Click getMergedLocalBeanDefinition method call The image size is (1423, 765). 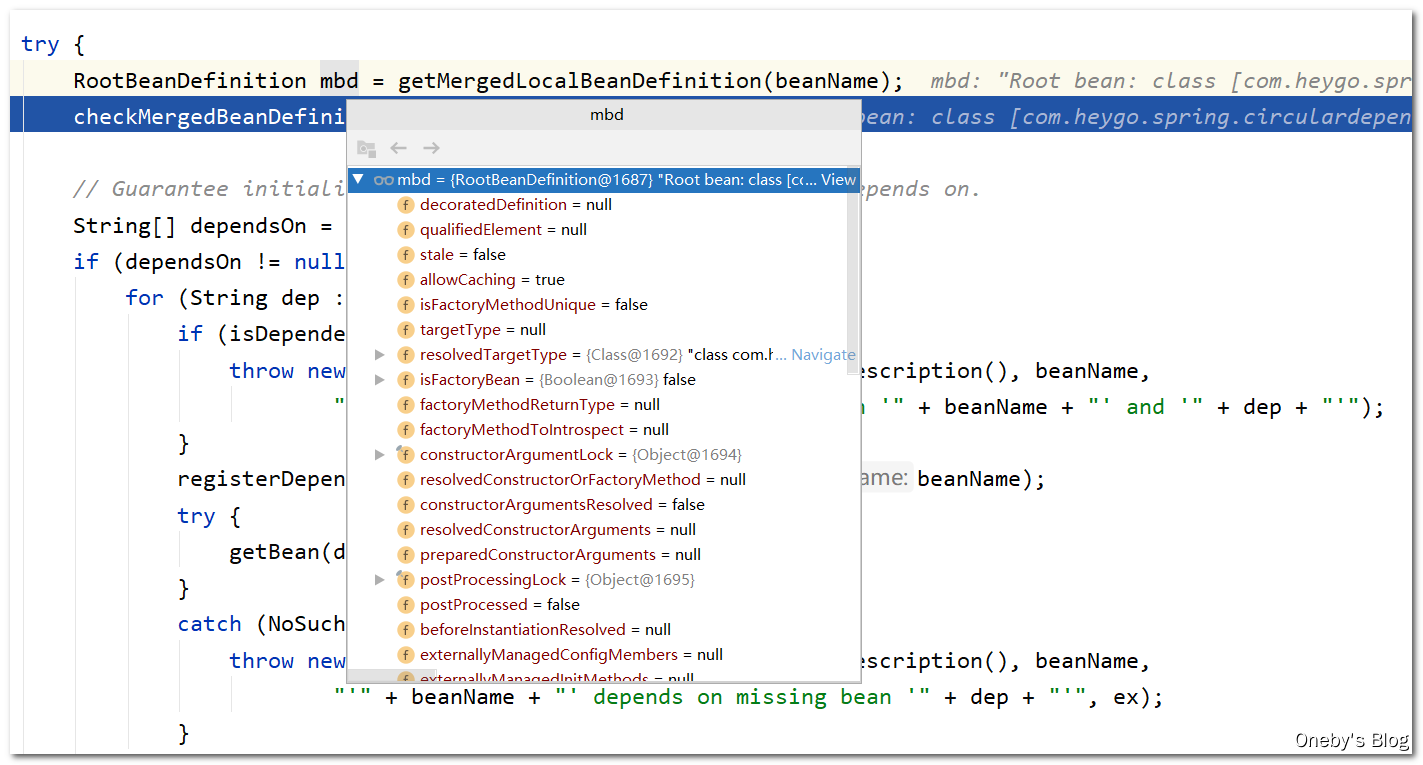581,81
